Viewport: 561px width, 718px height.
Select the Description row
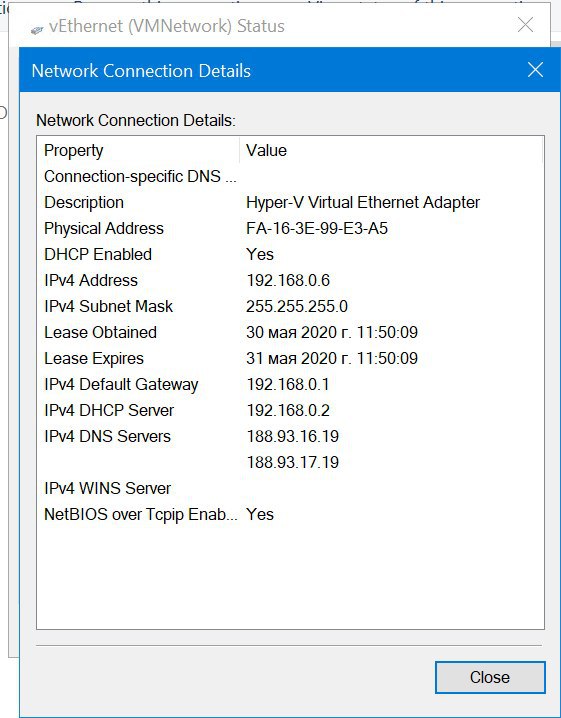tap(290, 202)
